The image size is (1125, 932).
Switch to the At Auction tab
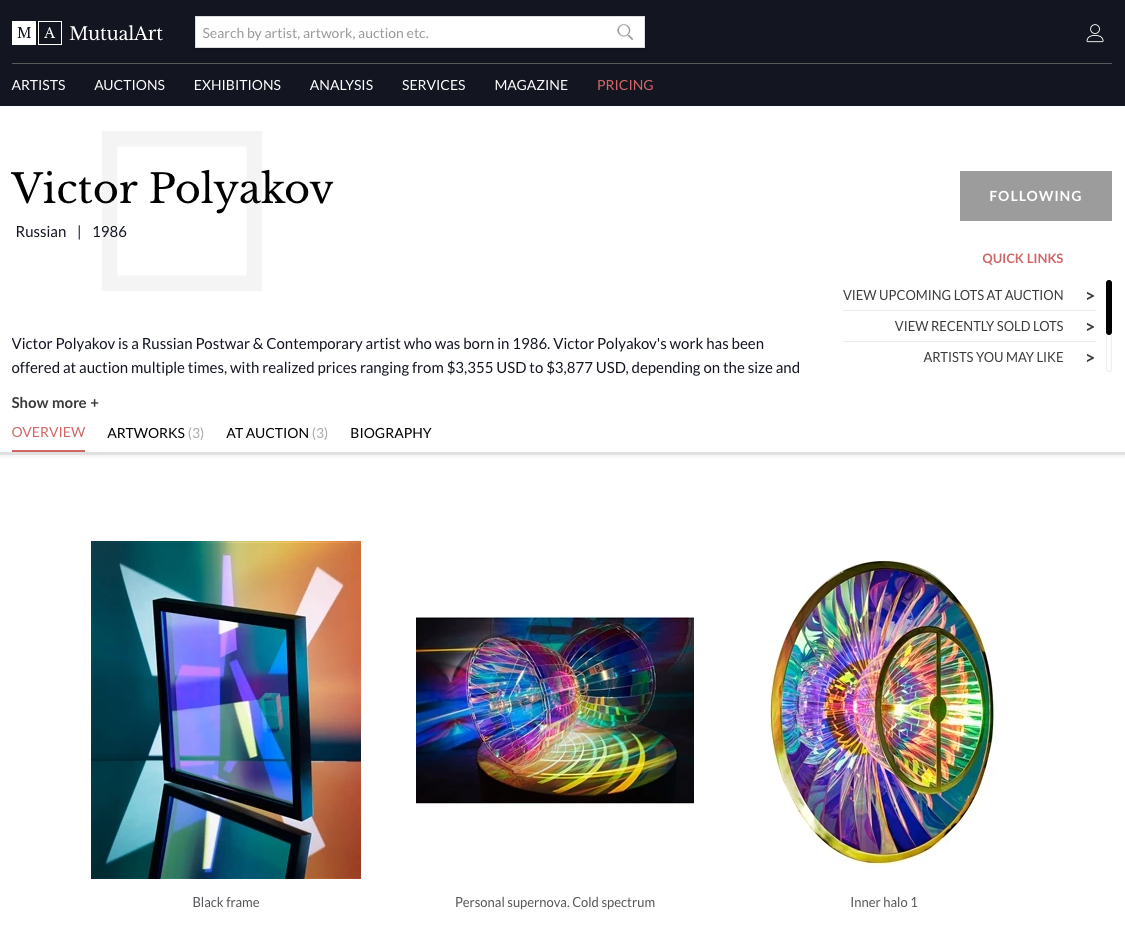pyautogui.click(x=277, y=433)
